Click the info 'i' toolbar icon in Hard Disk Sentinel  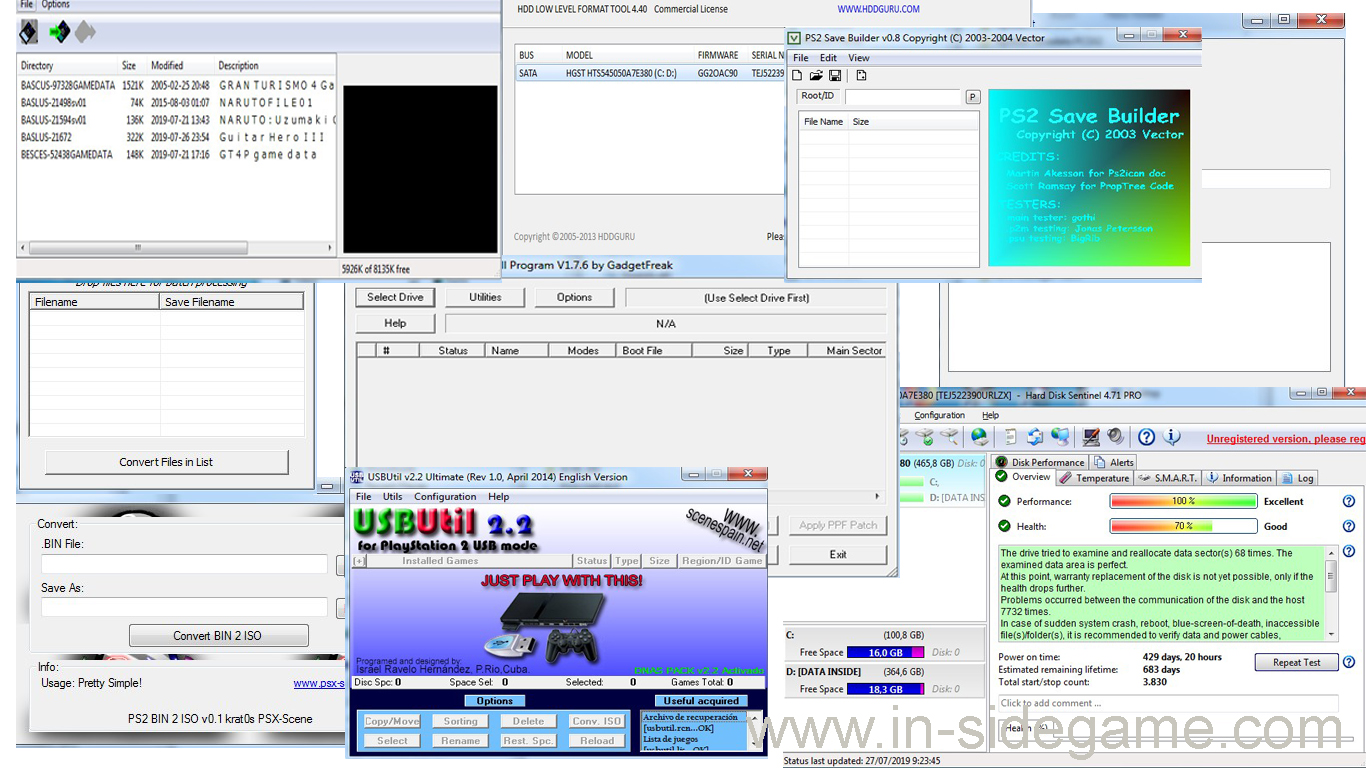coord(1173,437)
